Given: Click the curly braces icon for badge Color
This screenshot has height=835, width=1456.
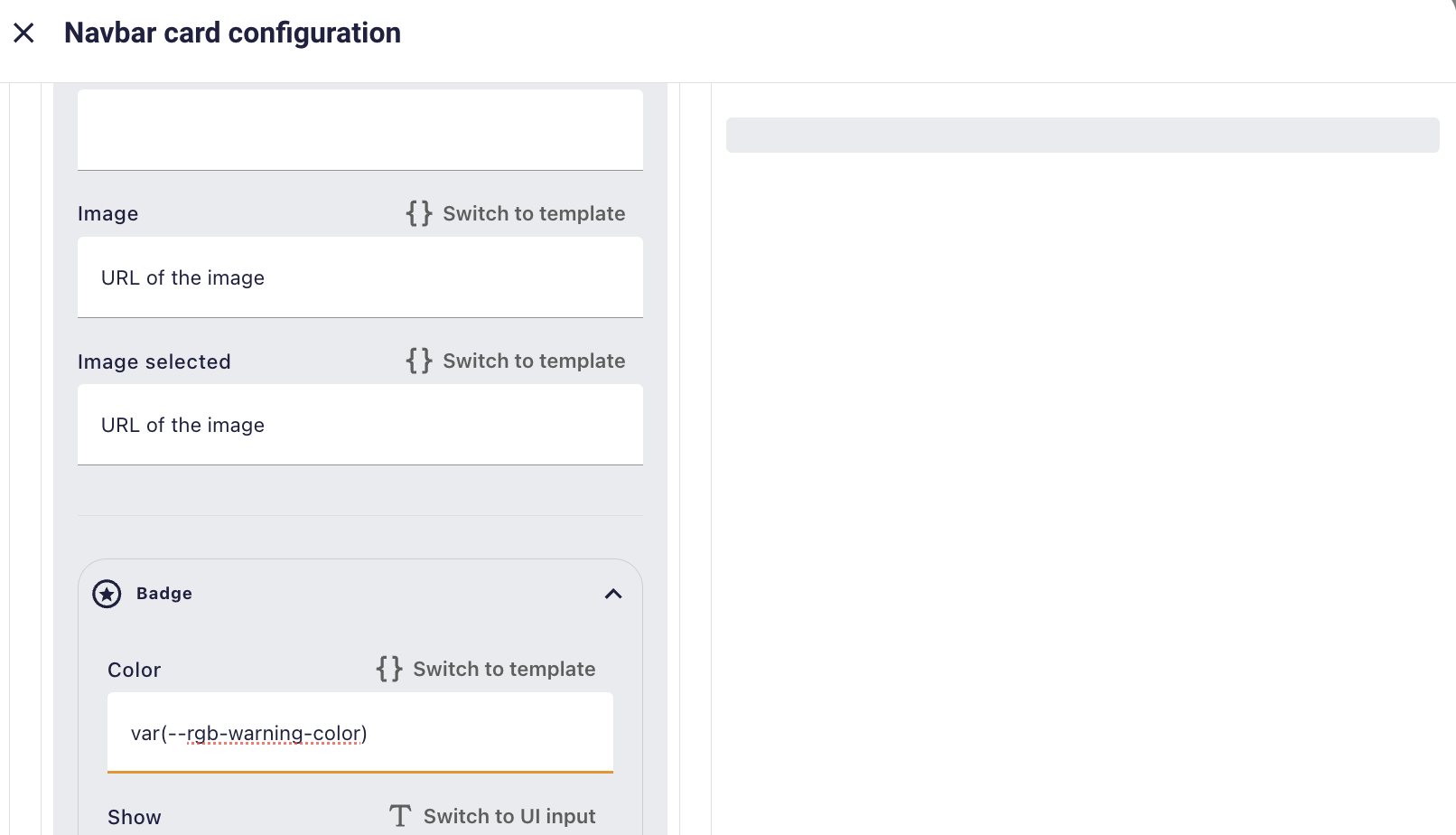Looking at the screenshot, I should (389, 669).
